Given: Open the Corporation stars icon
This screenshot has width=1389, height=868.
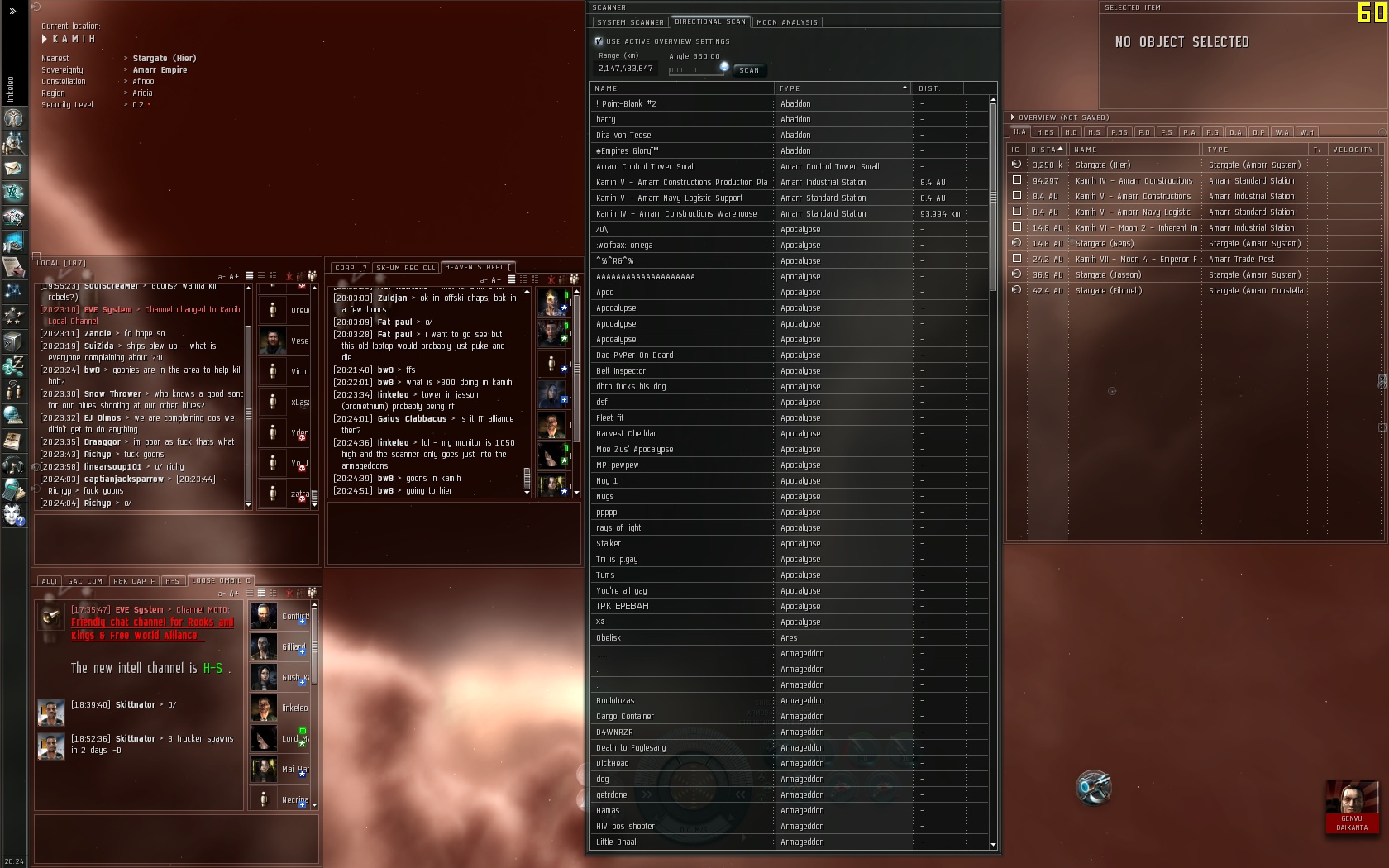Looking at the screenshot, I should pos(13,316).
